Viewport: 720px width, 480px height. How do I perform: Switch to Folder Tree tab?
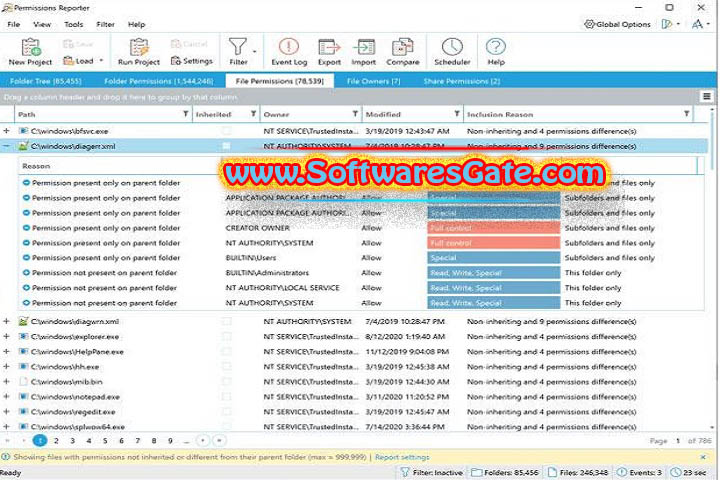[x=45, y=81]
